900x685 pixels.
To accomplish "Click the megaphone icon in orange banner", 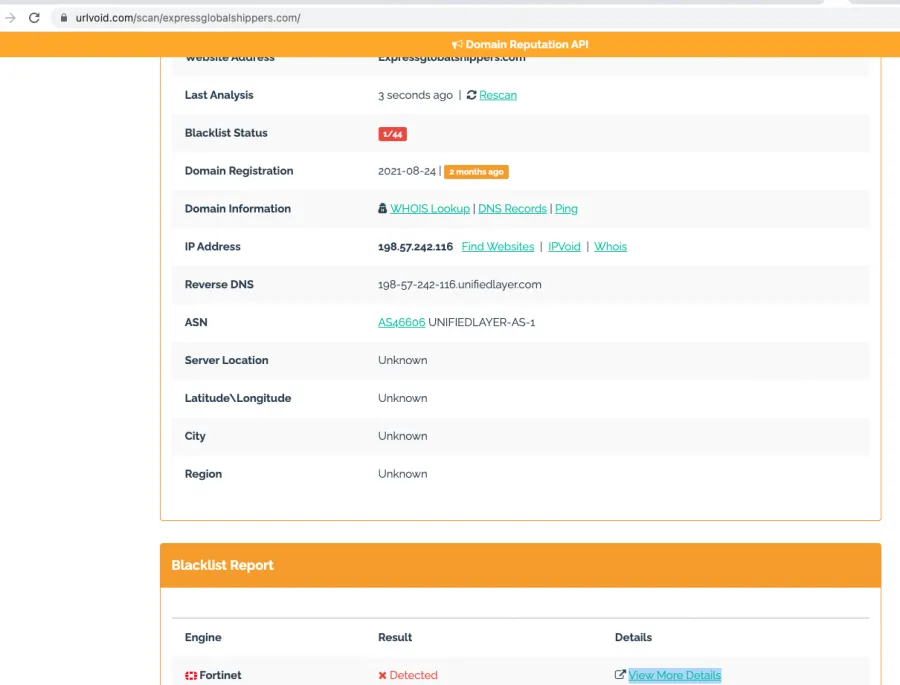I will 457,45.
